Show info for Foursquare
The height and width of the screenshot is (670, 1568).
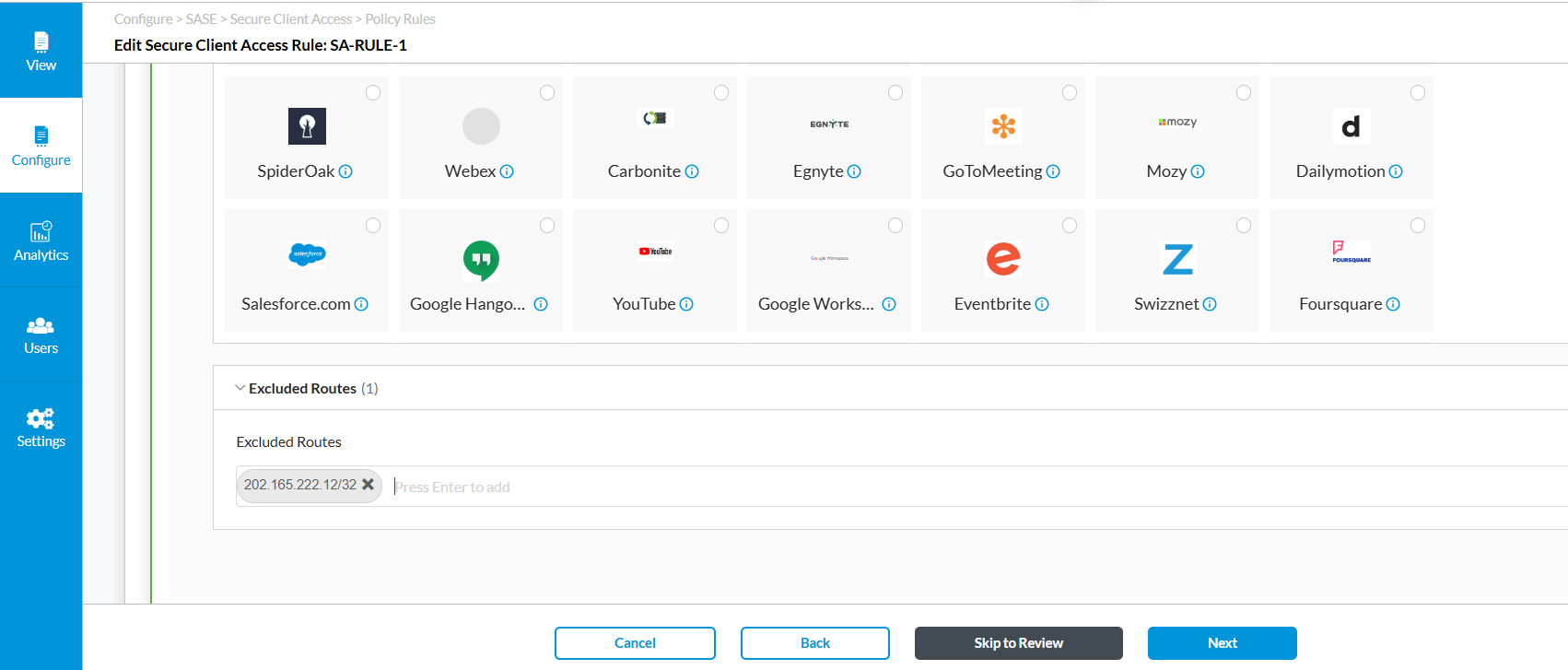pyautogui.click(x=1393, y=304)
